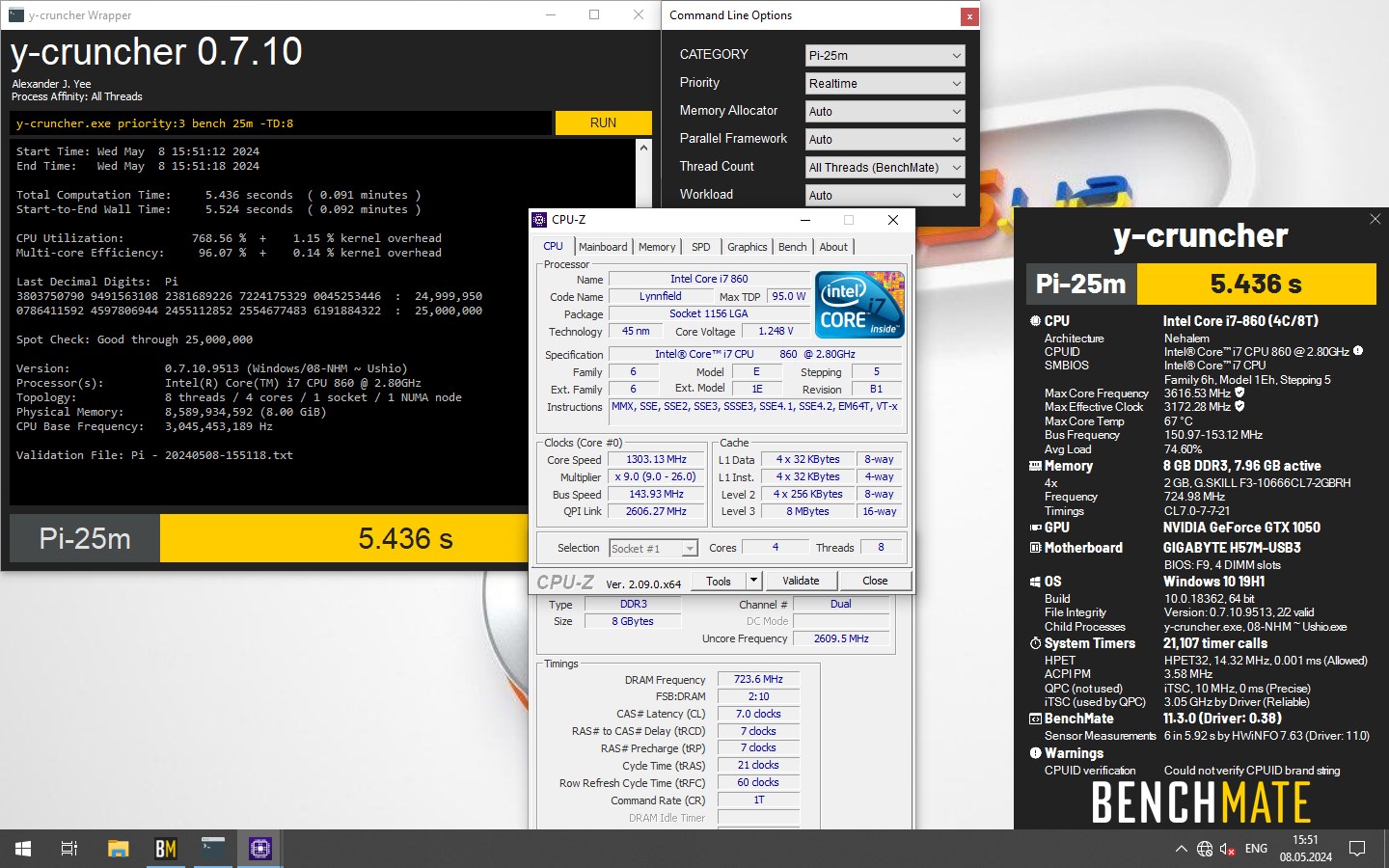This screenshot has width=1389, height=868.
Task: Click the Intel Core i7 logo in CPU-Z
Action: point(860,305)
